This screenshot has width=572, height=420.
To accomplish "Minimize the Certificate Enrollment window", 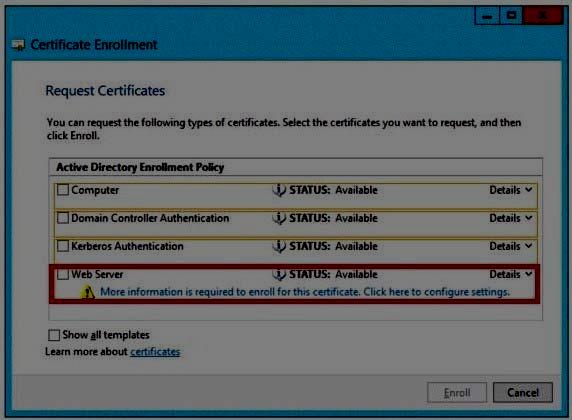I will tap(487, 16).
